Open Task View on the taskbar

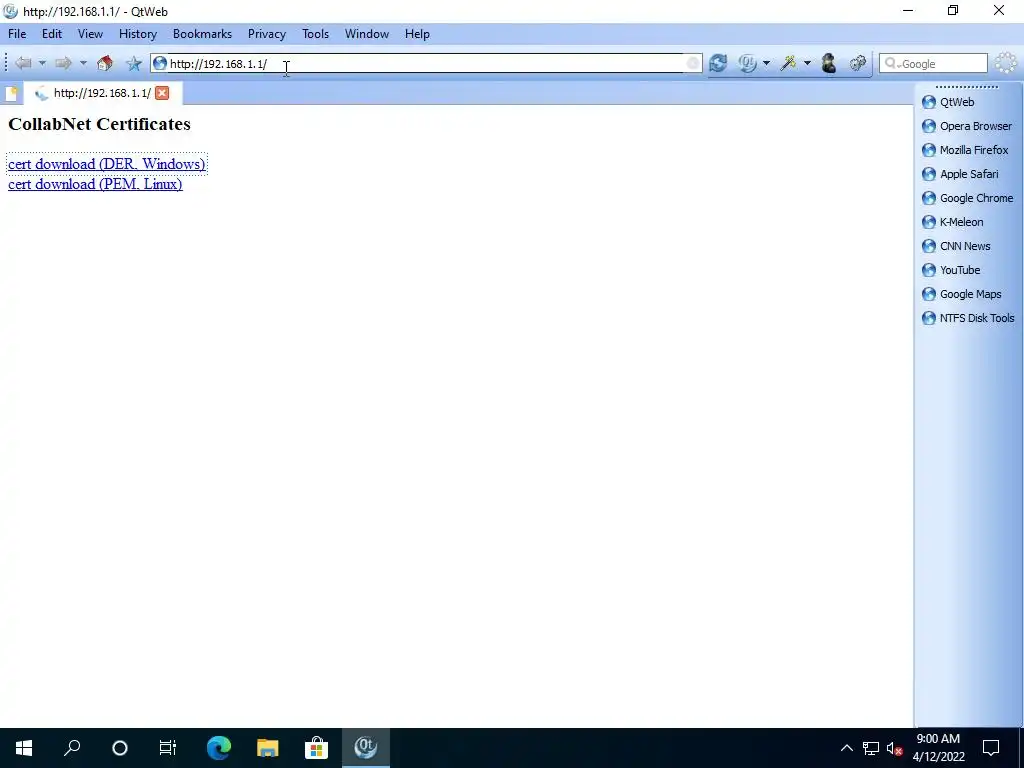point(168,748)
